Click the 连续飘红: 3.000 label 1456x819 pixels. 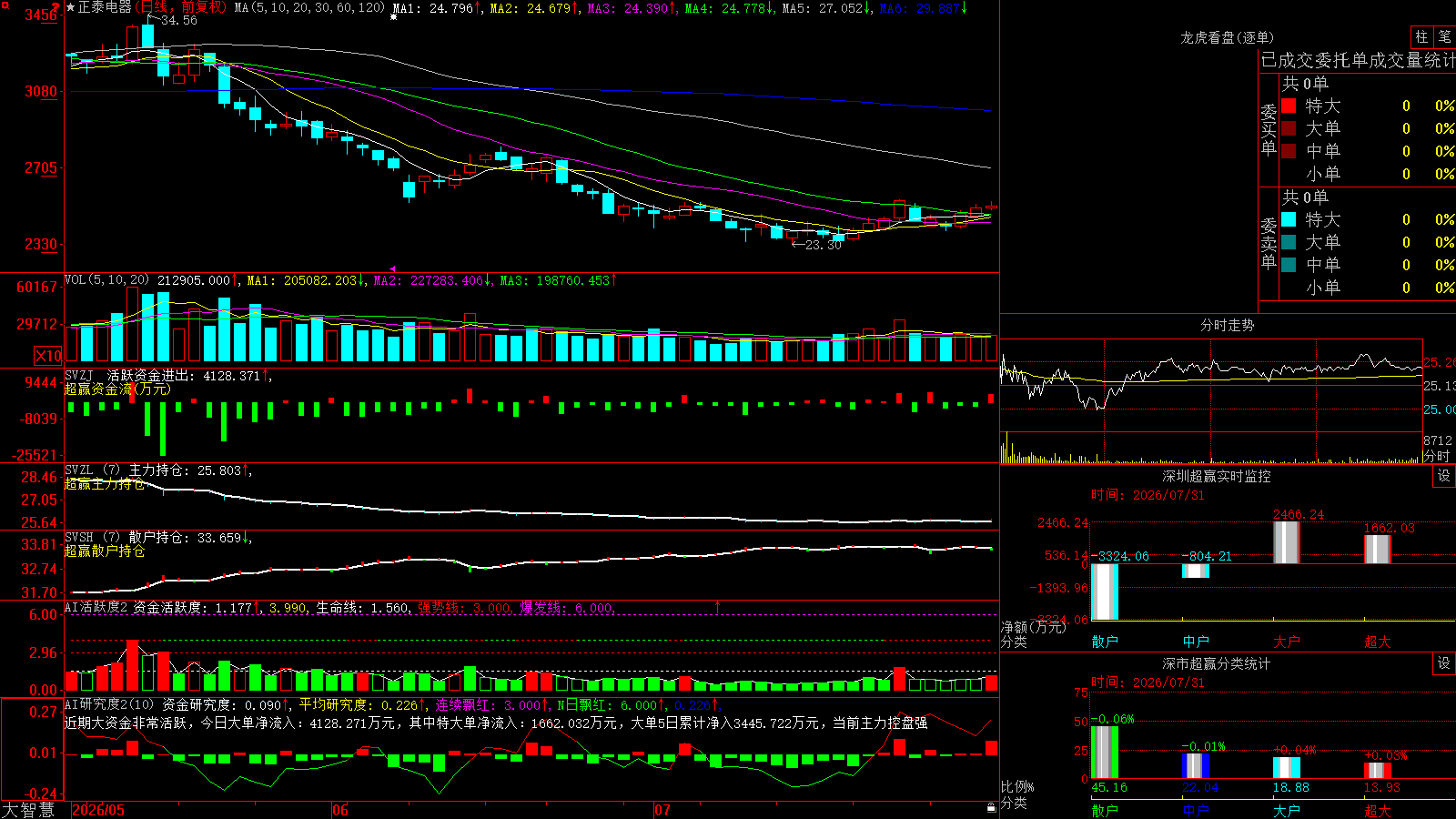(488, 704)
